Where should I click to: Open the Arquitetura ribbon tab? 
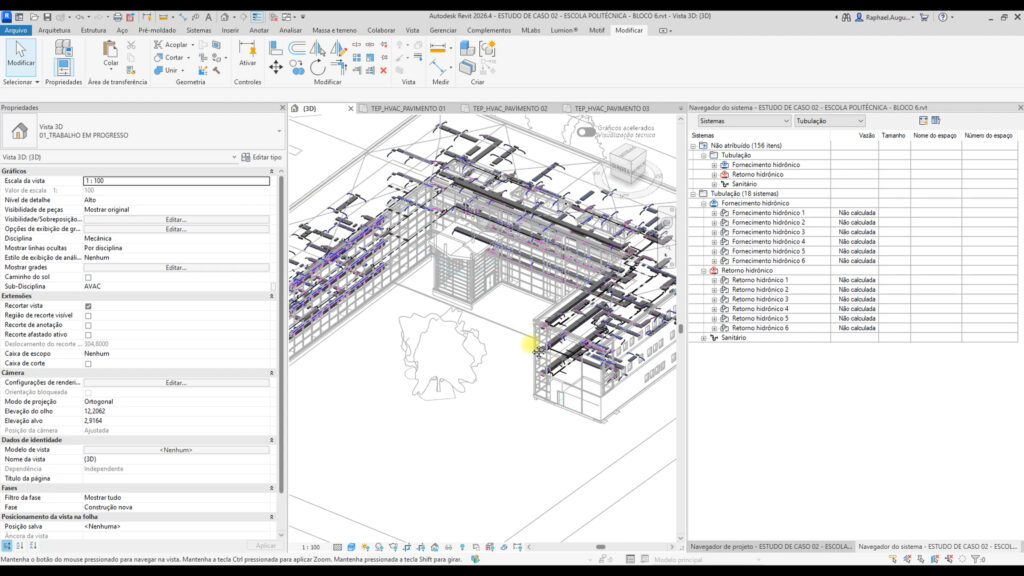54,30
